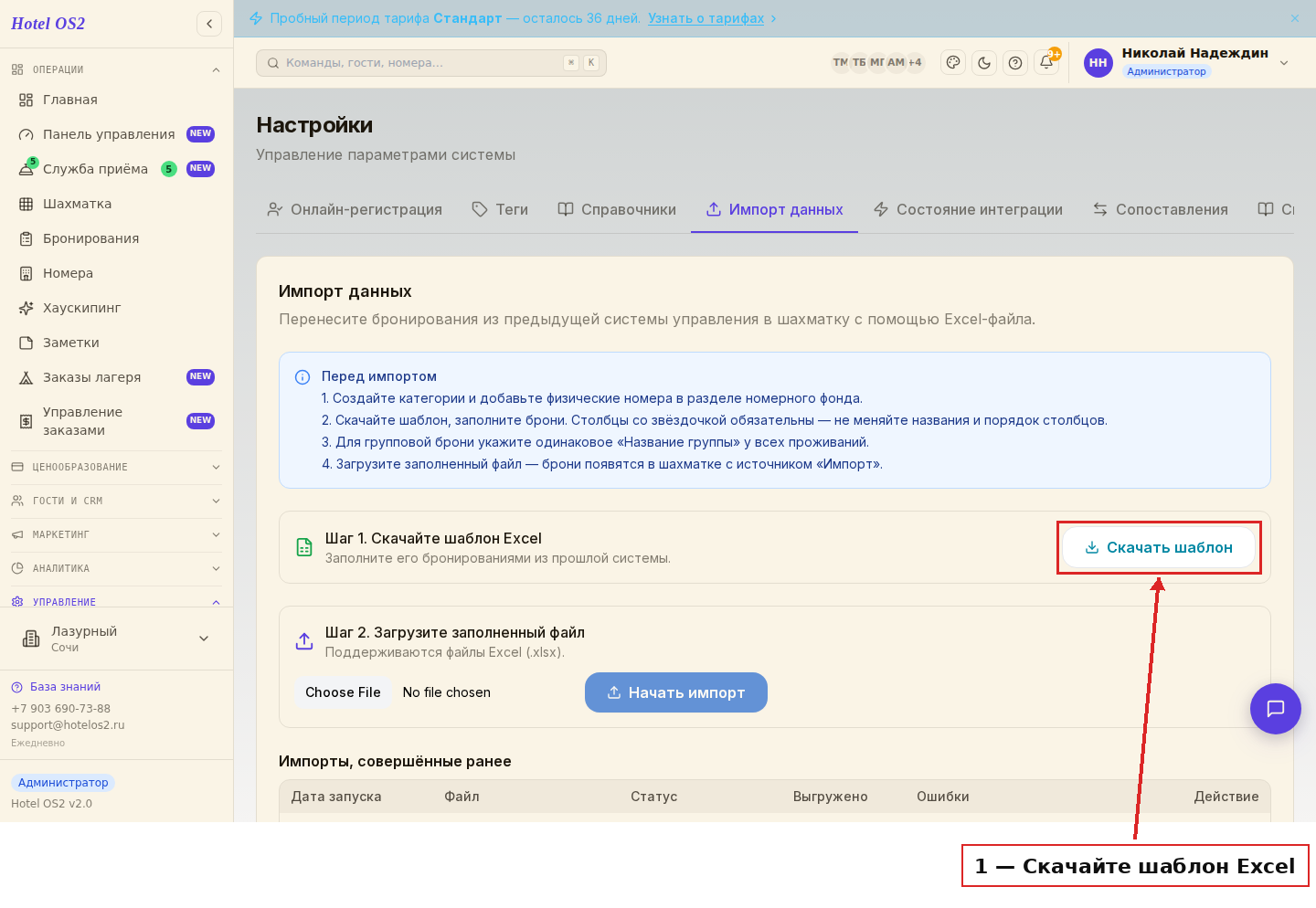Collapse the УПРАВЛЕНИЕ group

tap(116, 602)
